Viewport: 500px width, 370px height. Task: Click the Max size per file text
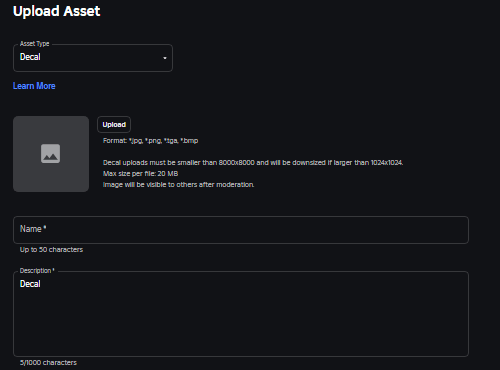coord(140,174)
